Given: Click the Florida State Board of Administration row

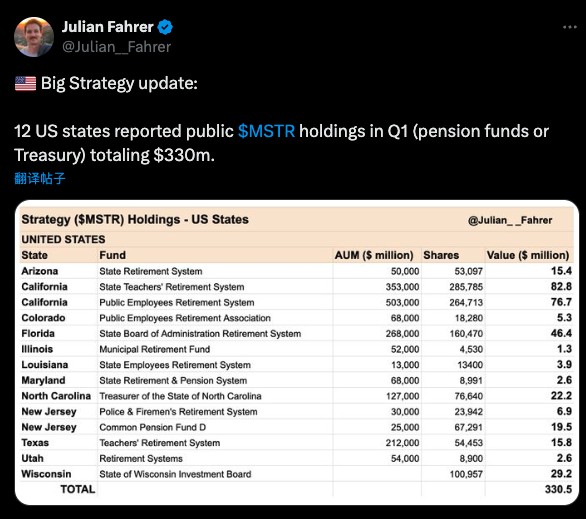Looking at the screenshot, I should pos(296,333).
